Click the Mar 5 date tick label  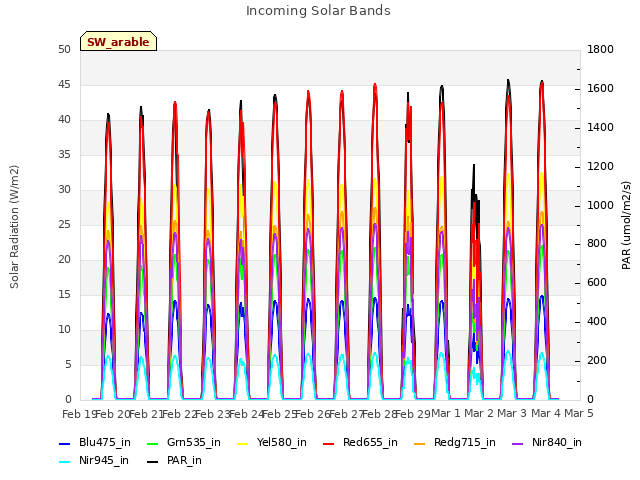coord(579,413)
